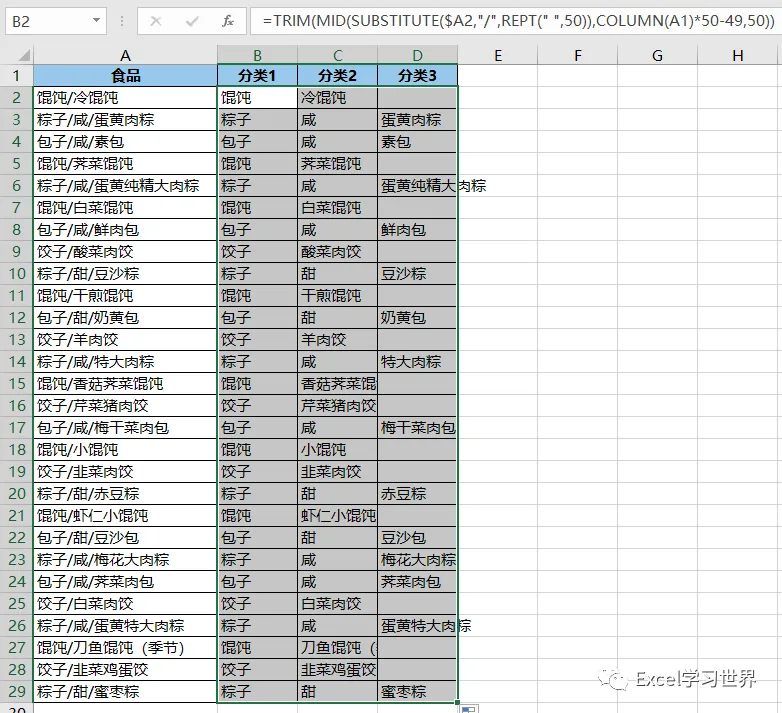Screen dimensions: 782x713
Task: Select cell containing 粽子/咸/蛋黄肉粽
Action: 125,120
